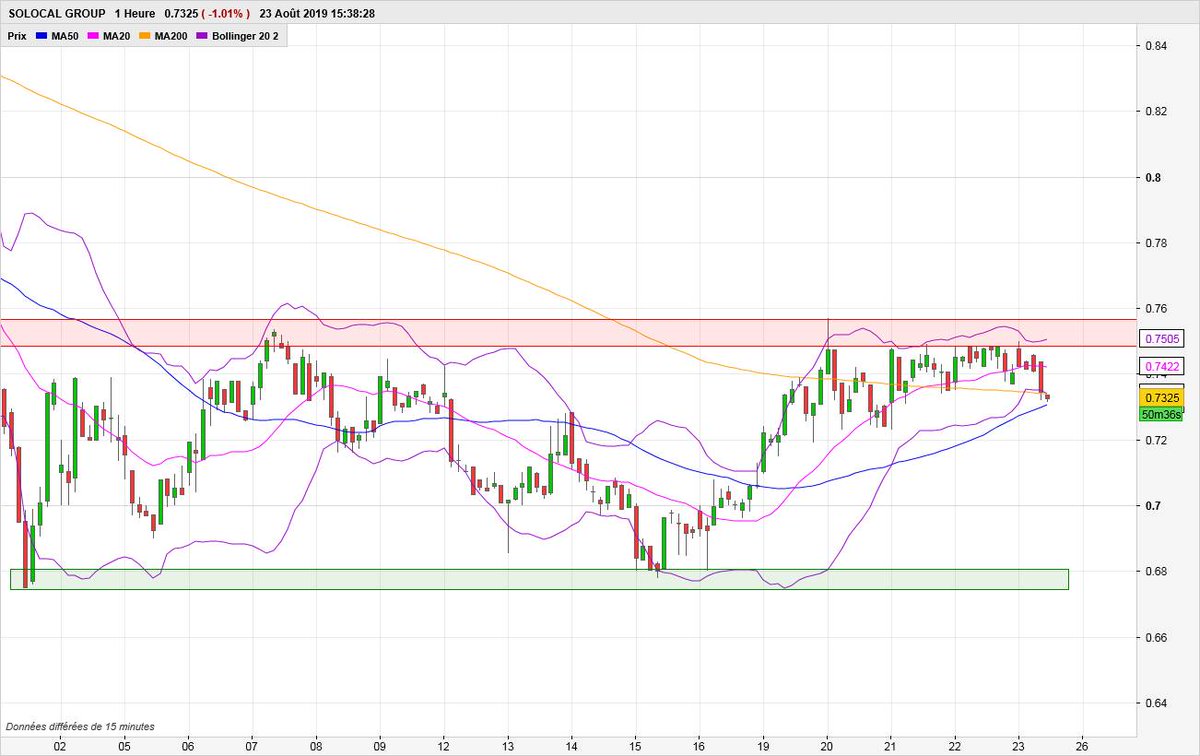Click the Prix legend label
Image resolution: width=1200 pixels, height=756 pixels.
[x=16, y=34]
